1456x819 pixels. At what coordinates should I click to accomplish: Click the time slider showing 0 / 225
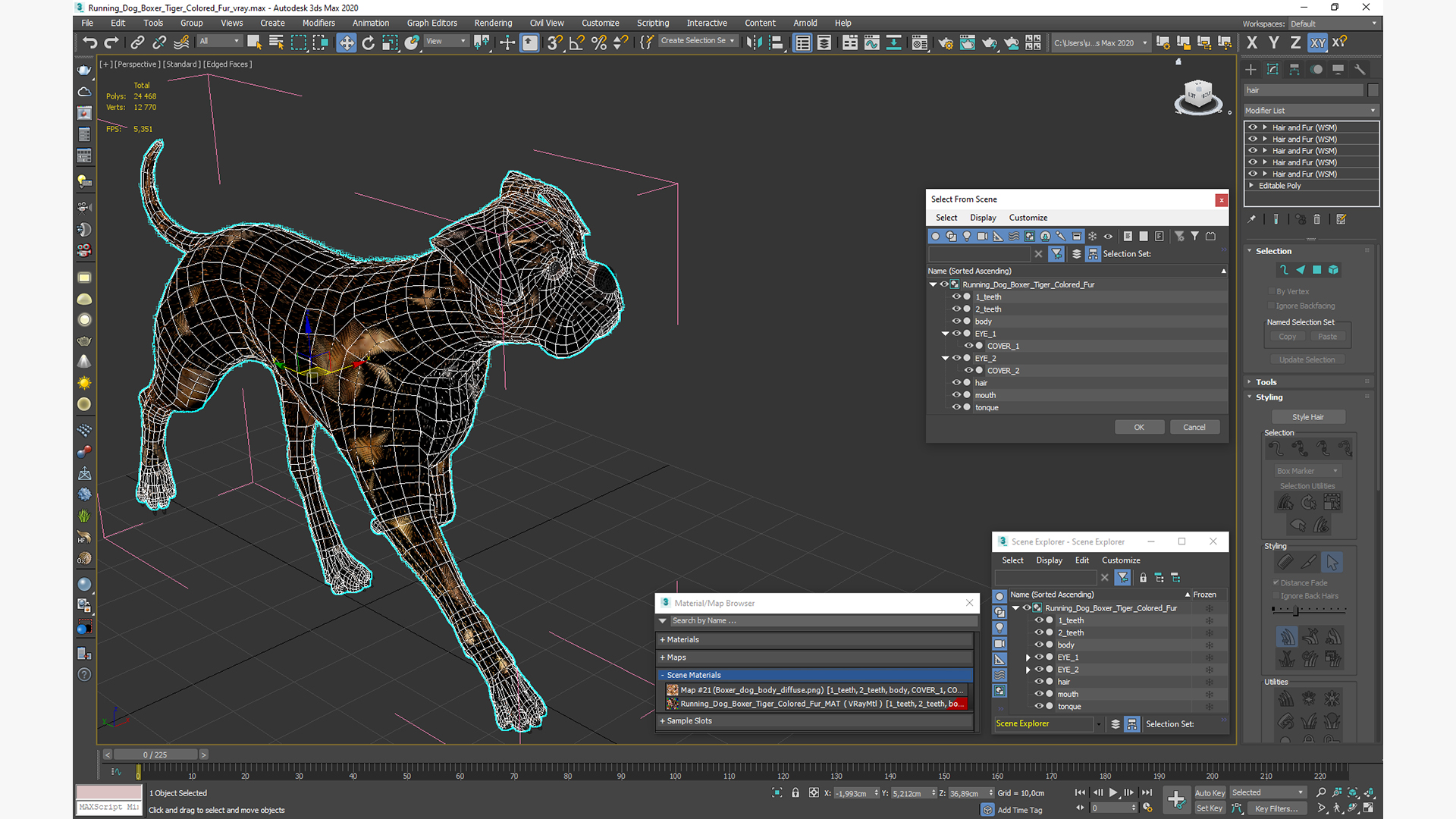click(x=155, y=755)
